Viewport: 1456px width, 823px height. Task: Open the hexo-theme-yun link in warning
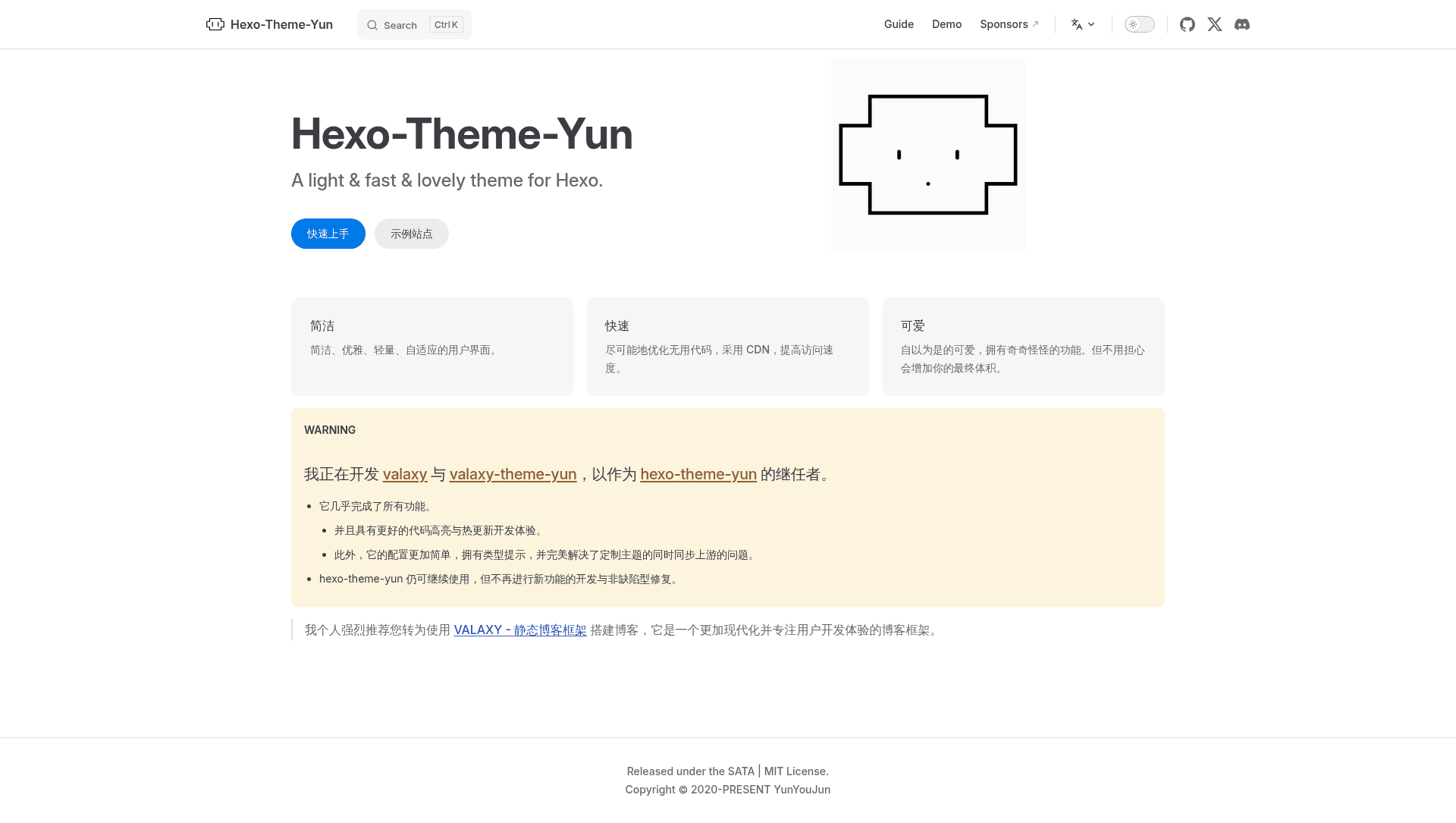coord(698,474)
